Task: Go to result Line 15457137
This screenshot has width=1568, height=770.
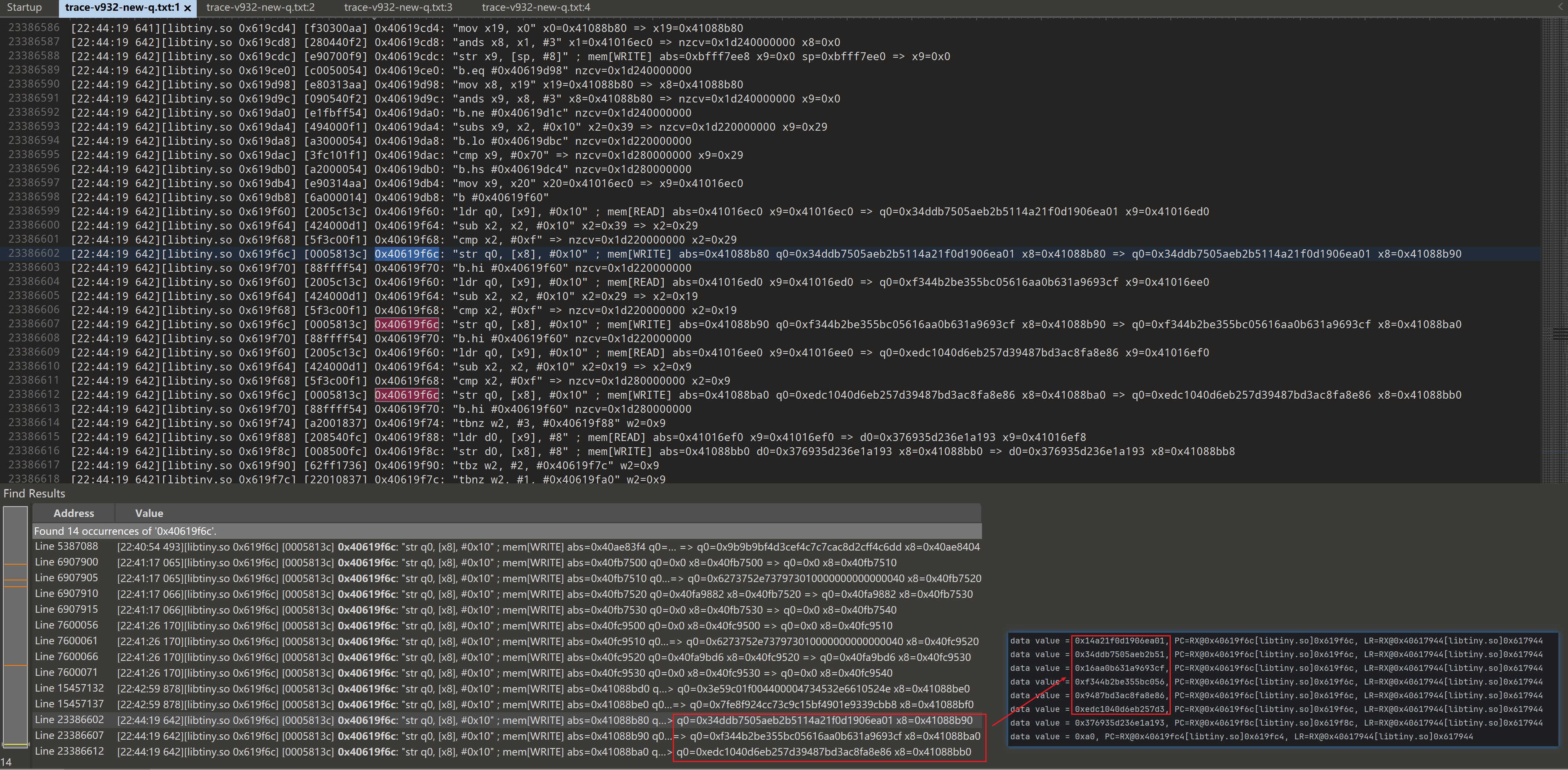Action: pos(506,704)
